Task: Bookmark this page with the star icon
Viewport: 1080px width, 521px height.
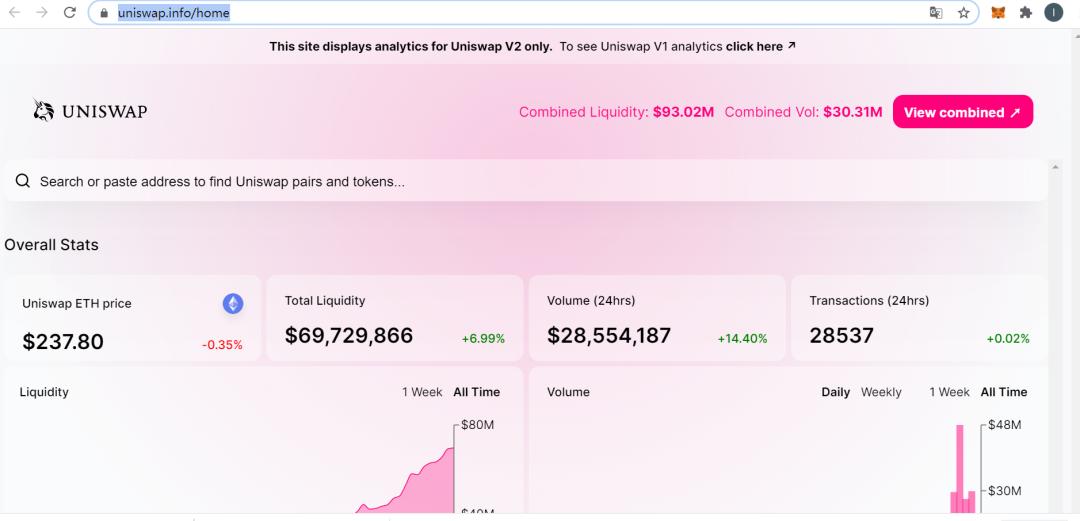Action: [x=964, y=12]
